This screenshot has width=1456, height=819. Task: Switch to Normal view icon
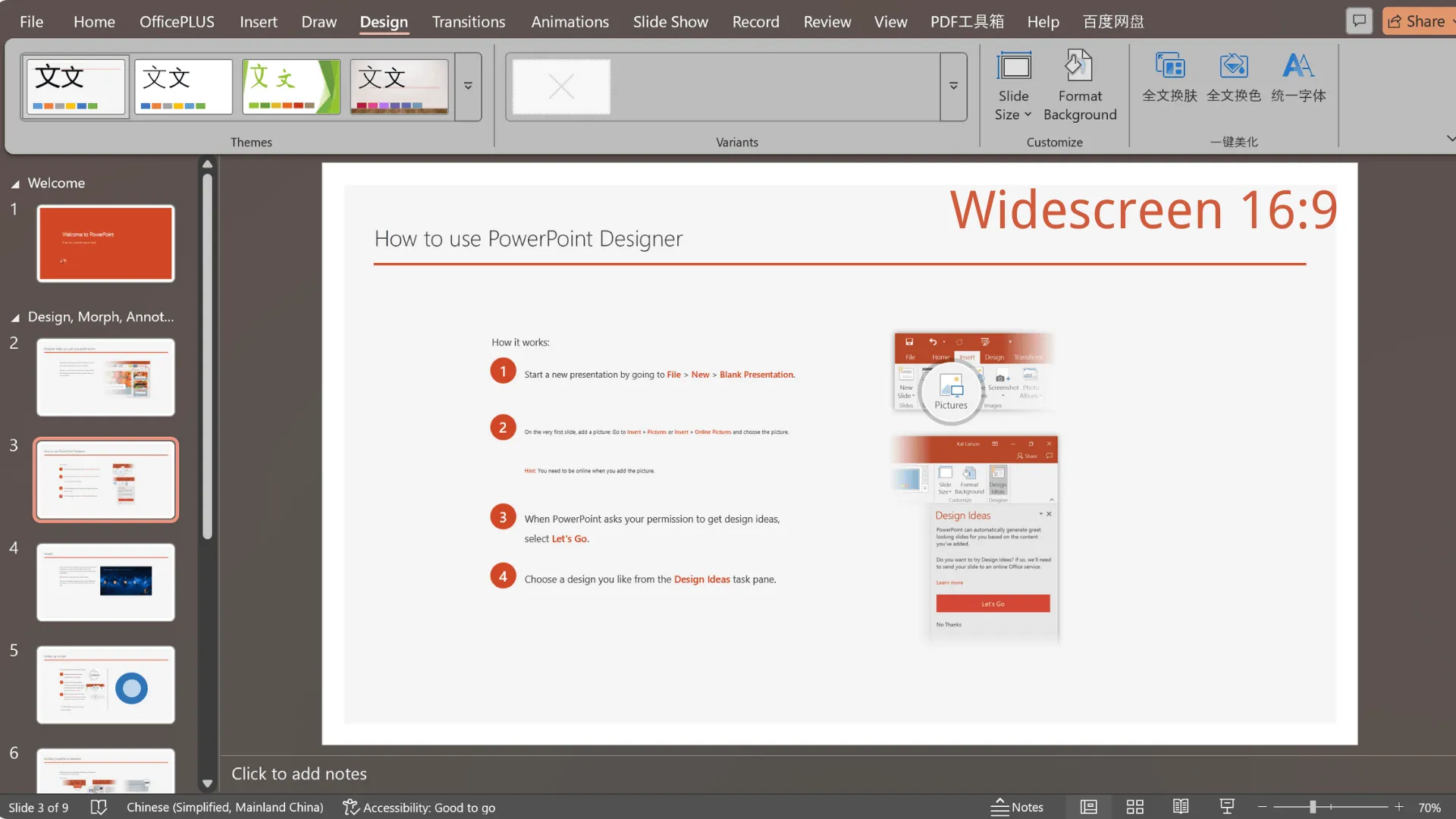[1088, 808]
